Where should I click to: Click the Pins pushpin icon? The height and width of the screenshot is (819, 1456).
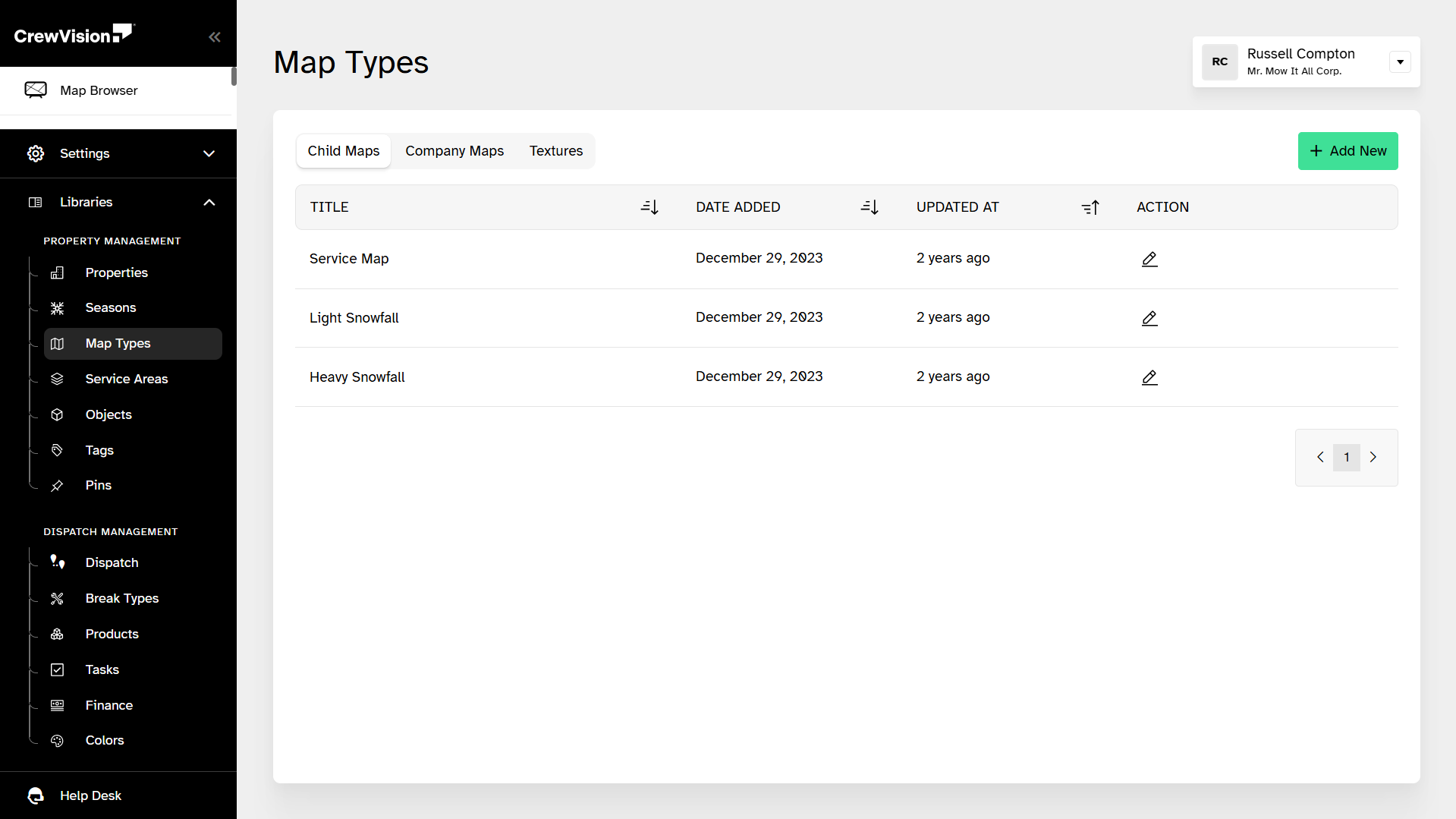pyautogui.click(x=57, y=486)
